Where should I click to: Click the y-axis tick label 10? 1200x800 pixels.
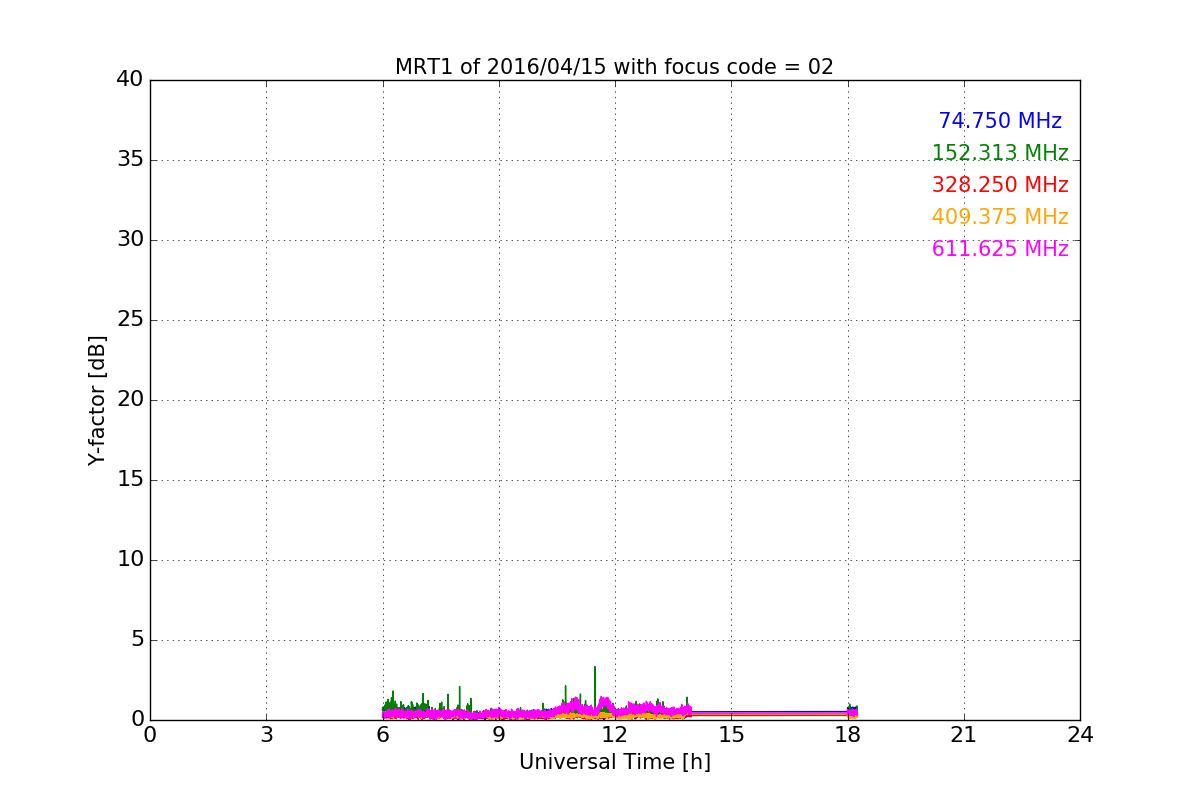tap(130, 560)
